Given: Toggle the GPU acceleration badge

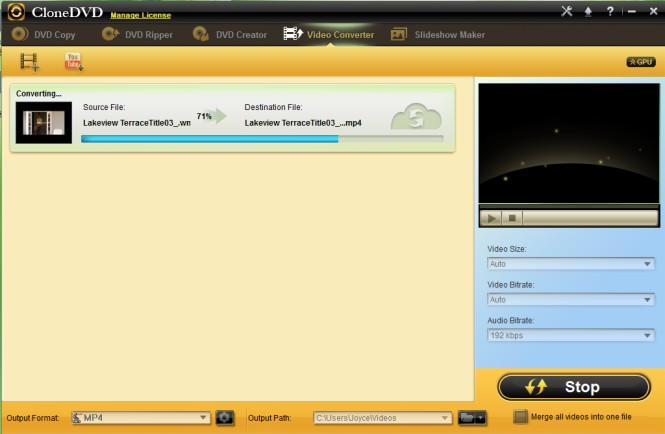Looking at the screenshot, I should tap(641, 62).
